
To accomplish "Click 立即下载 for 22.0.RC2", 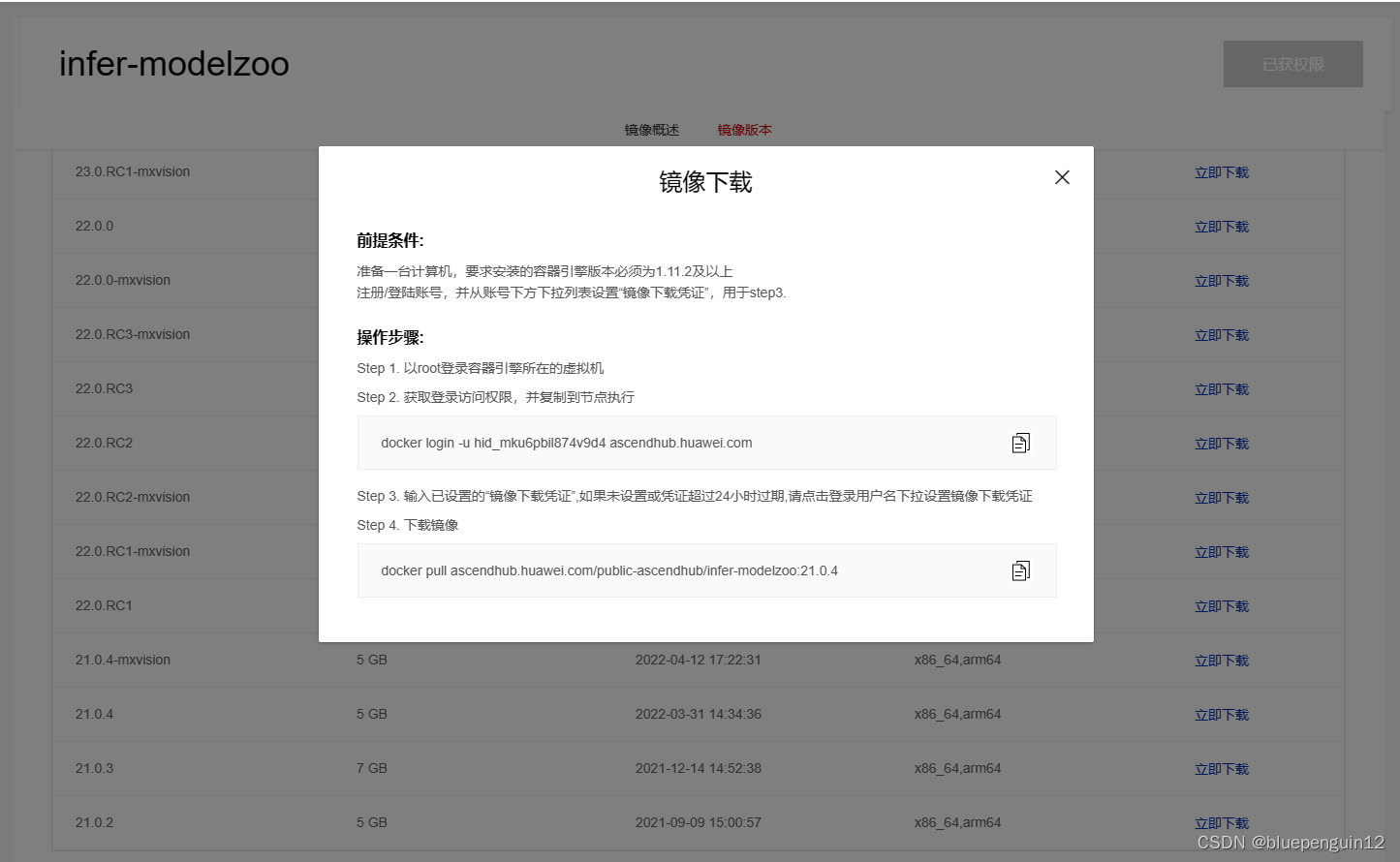I will click(x=1221, y=444).
